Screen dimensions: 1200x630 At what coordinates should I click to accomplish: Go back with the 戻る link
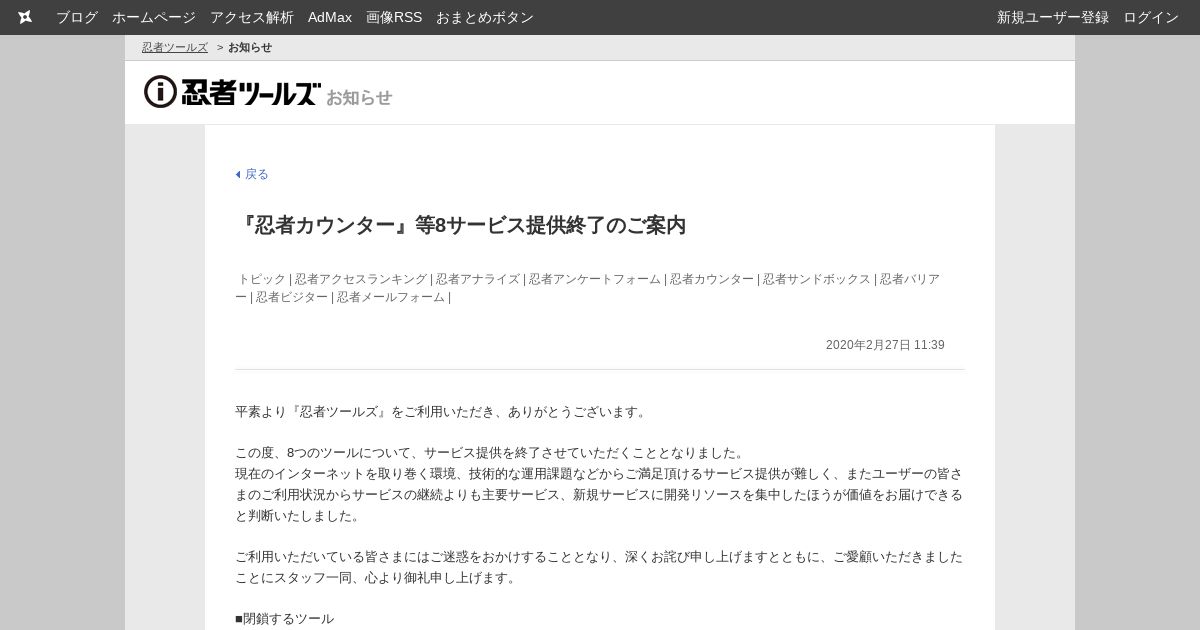tap(252, 174)
